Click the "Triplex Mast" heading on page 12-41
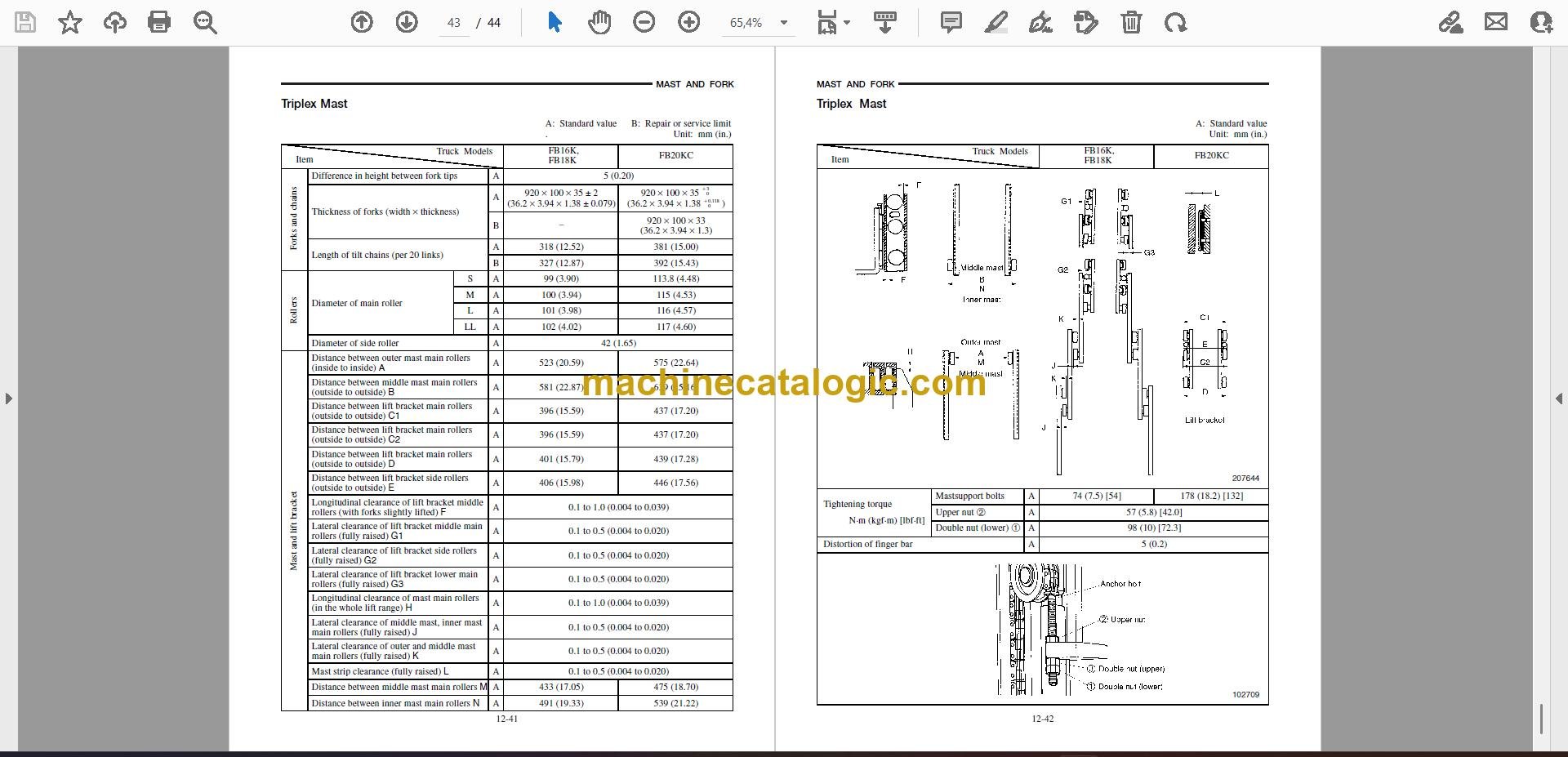This screenshot has height=757, width=1568. click(314, 104)
